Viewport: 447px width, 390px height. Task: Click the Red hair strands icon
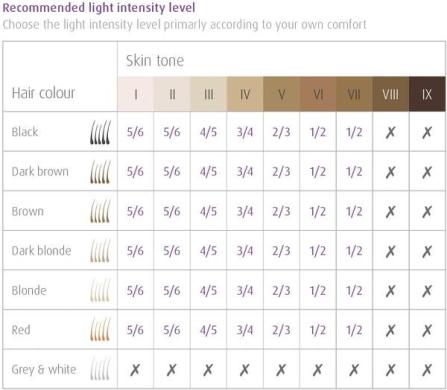(x=100, y=330)
